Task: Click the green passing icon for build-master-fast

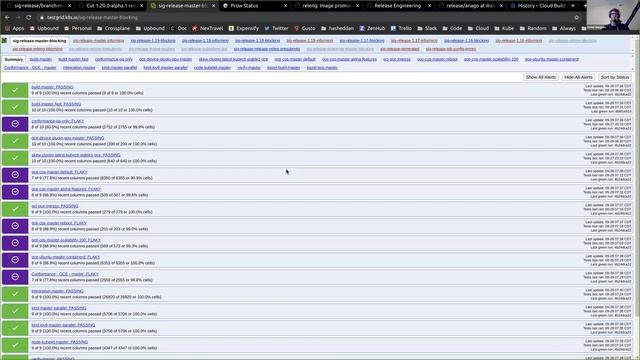Action: [x=15, y=107]
